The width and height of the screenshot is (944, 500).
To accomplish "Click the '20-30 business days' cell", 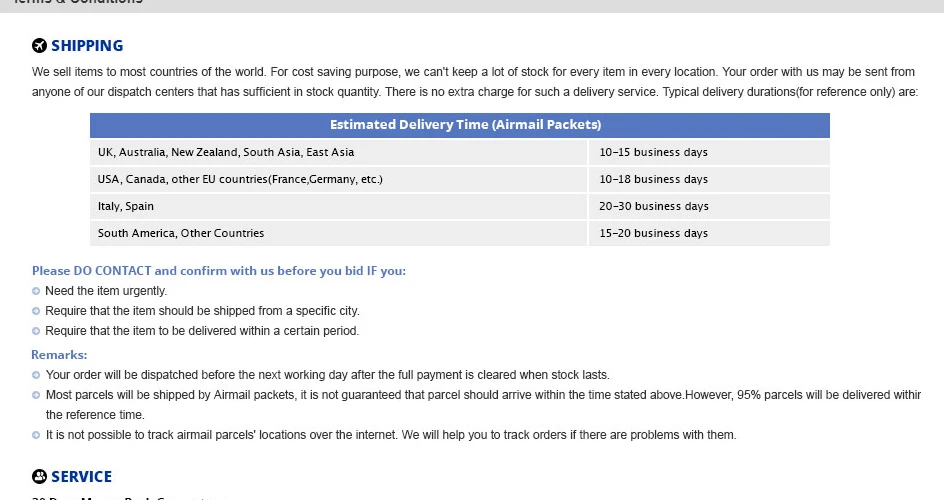I will (x=654, y=206).
